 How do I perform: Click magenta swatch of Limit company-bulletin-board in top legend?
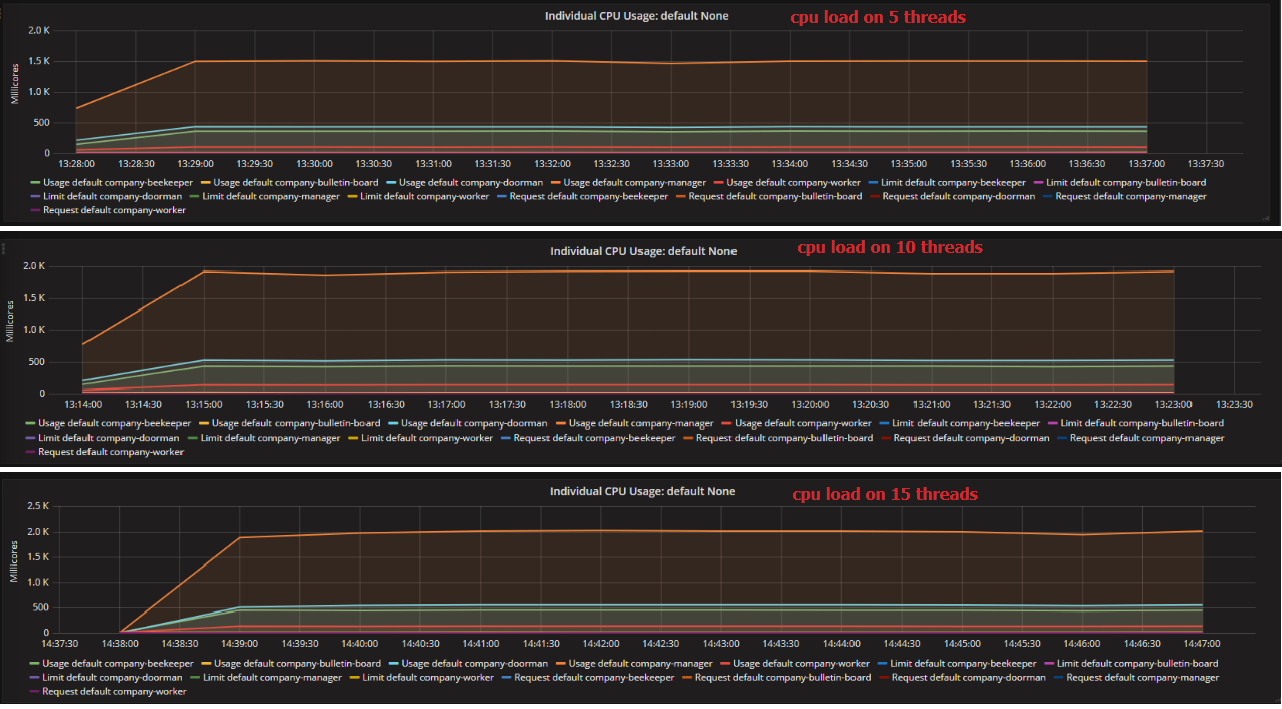[1038, 183]
